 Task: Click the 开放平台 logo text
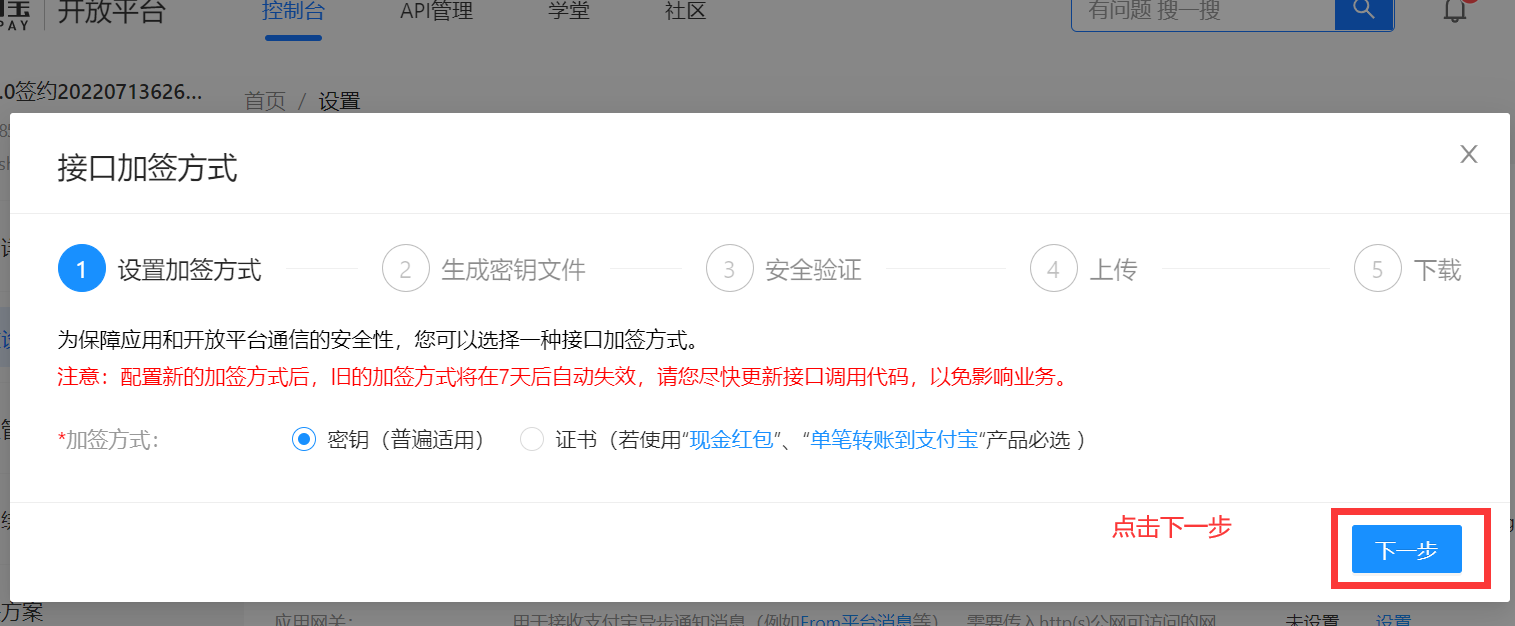point(111,13)
